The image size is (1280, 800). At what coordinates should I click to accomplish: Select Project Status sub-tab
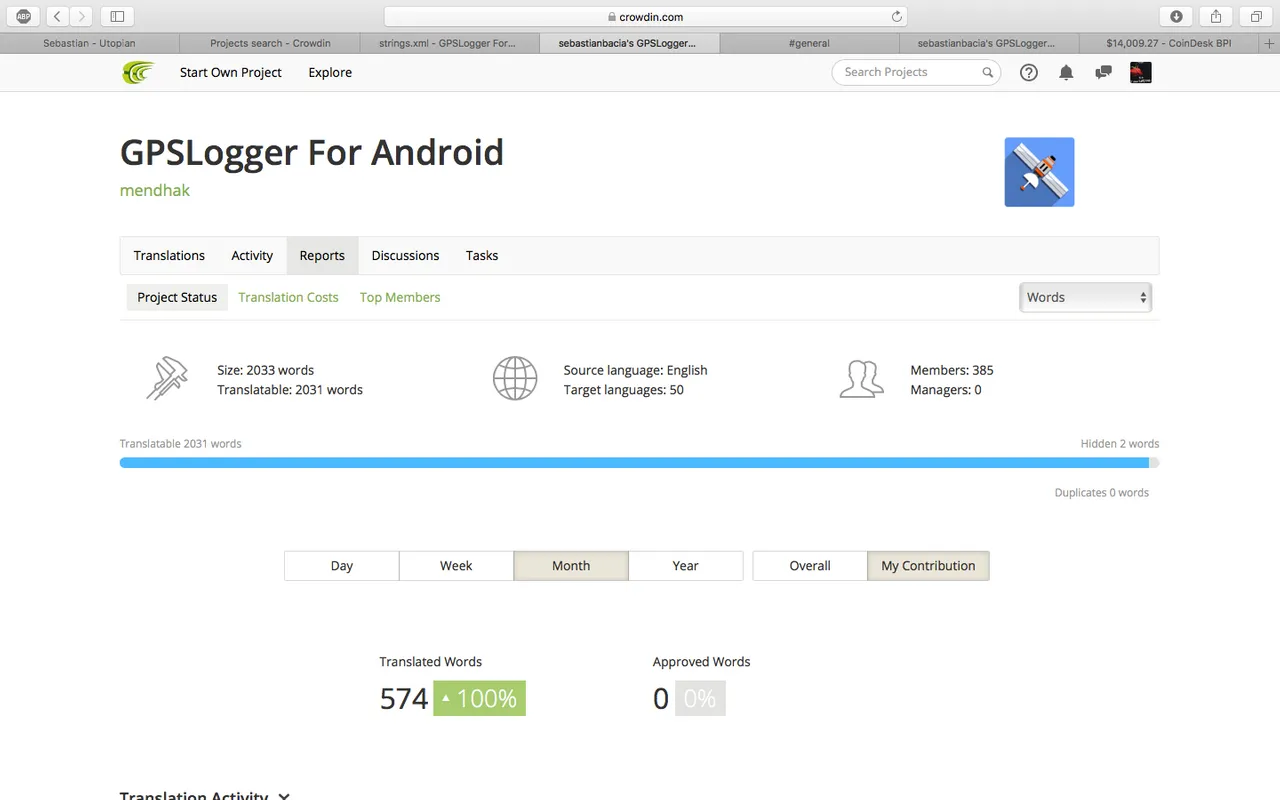(x=177, y=297)
